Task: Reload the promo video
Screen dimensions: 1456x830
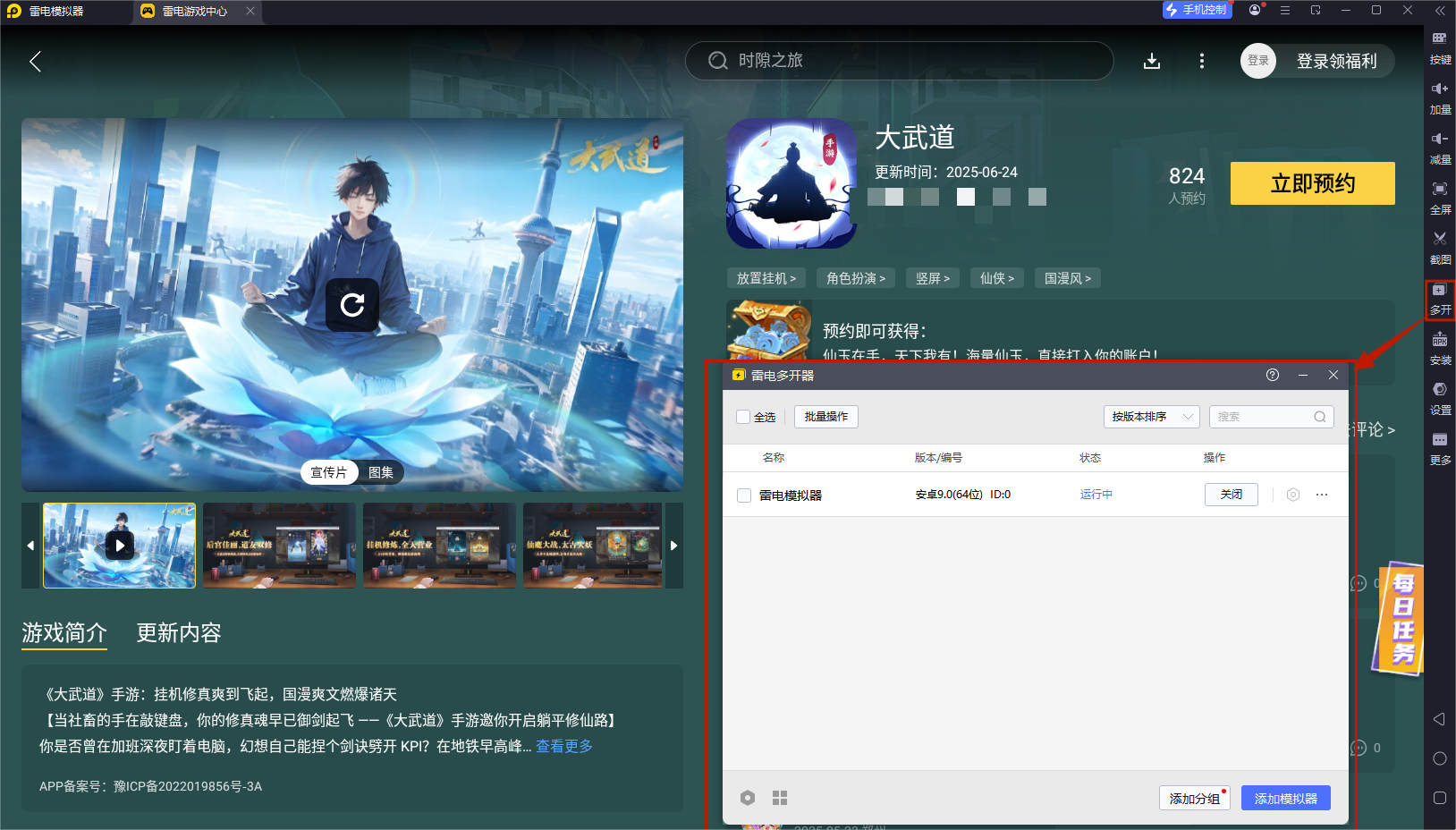Action: point(352,305)
